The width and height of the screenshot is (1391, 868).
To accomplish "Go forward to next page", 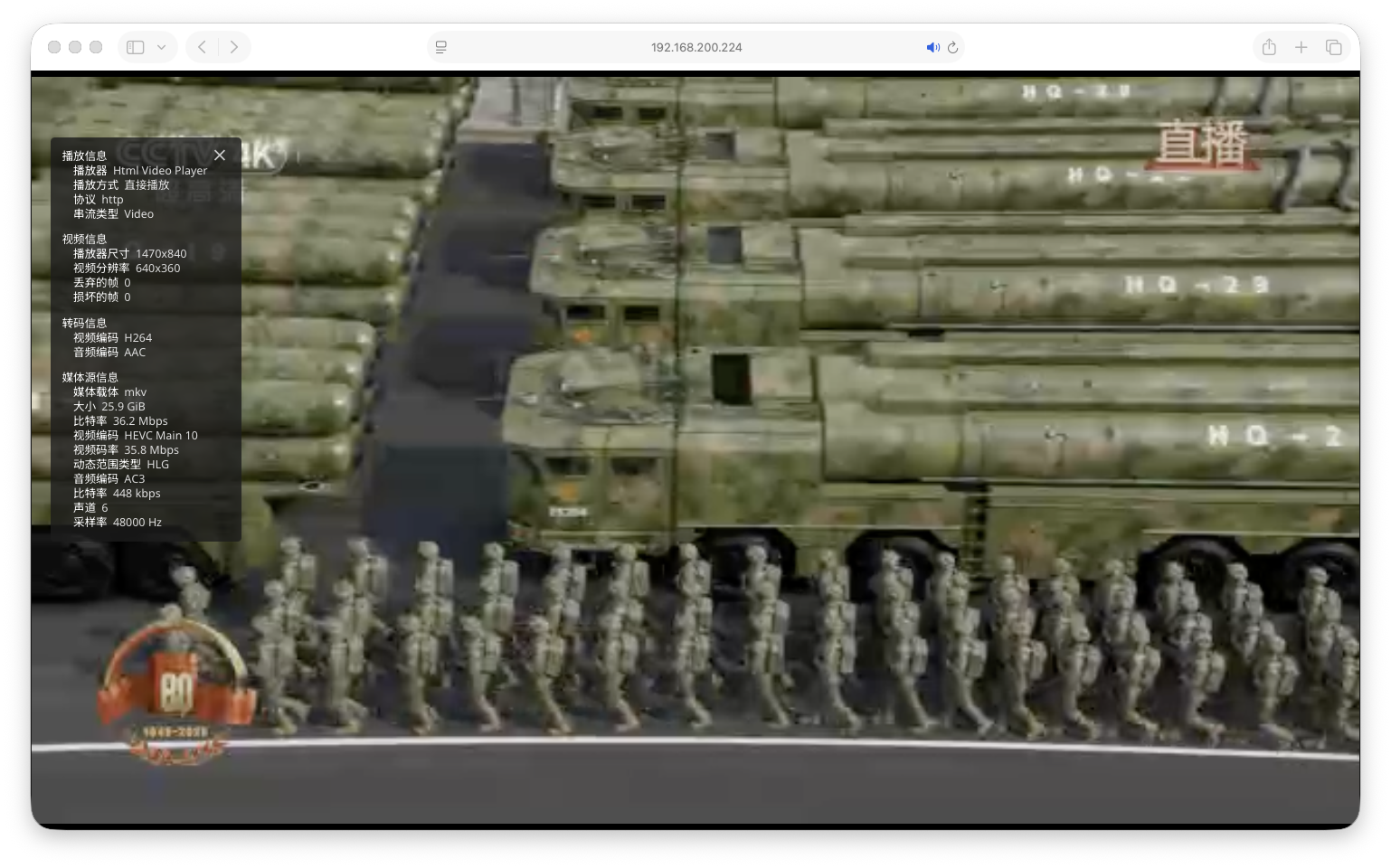I will click(x=234, y=47).
